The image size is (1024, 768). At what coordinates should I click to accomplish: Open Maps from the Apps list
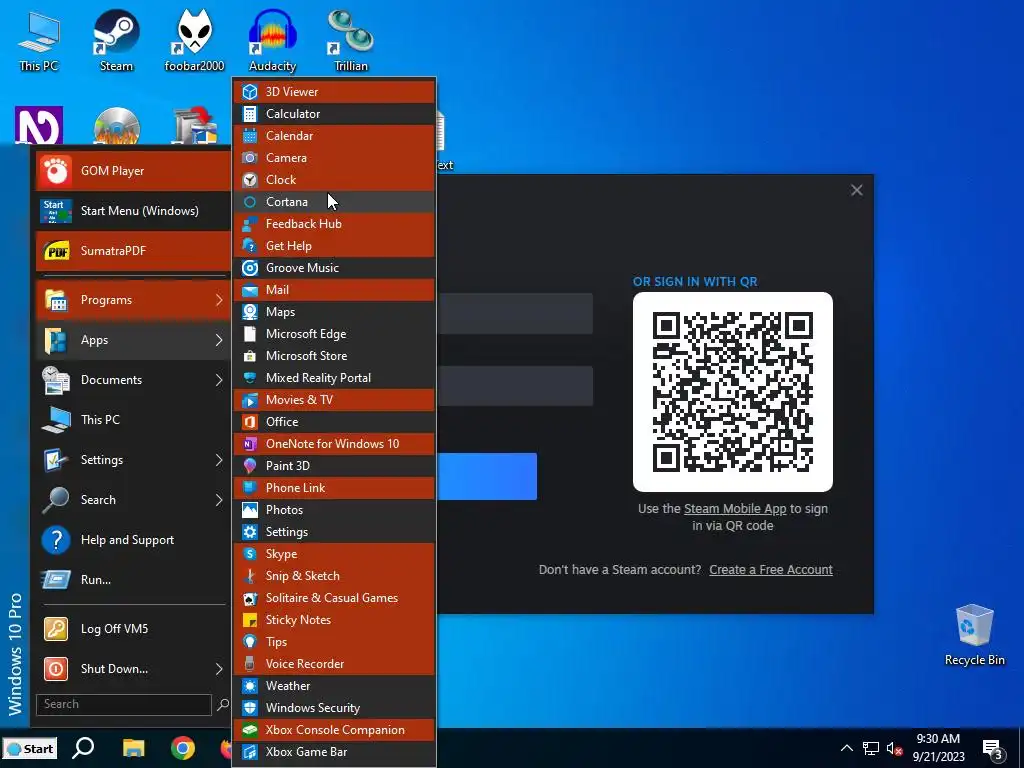(334, 312)
